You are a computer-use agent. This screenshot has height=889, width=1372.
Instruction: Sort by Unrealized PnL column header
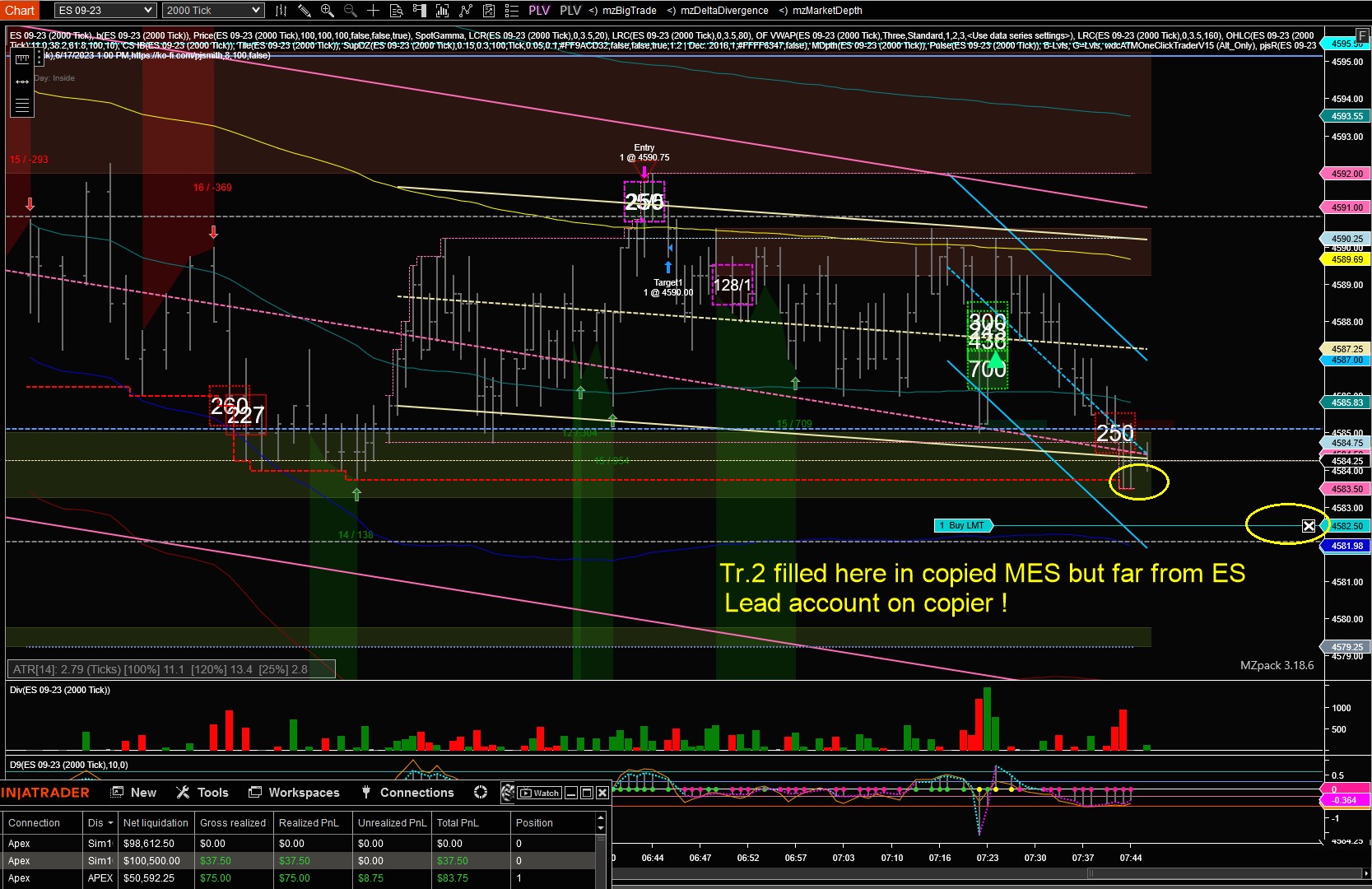point(392,823)
